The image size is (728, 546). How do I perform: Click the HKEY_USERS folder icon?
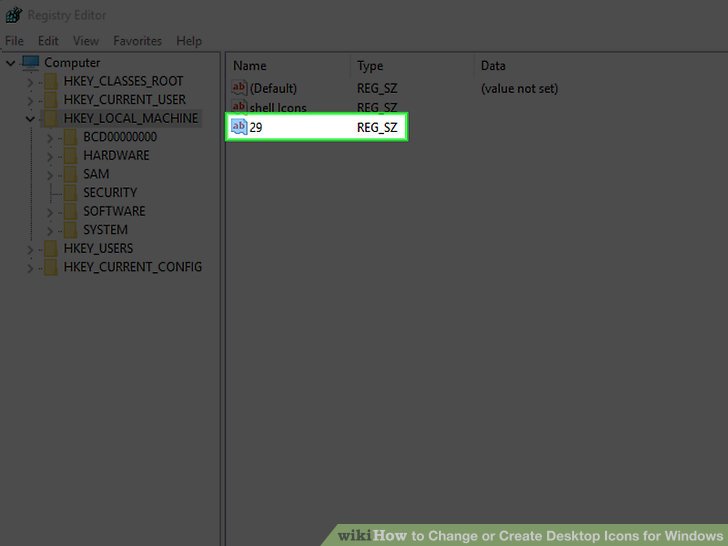pos(51,248)
